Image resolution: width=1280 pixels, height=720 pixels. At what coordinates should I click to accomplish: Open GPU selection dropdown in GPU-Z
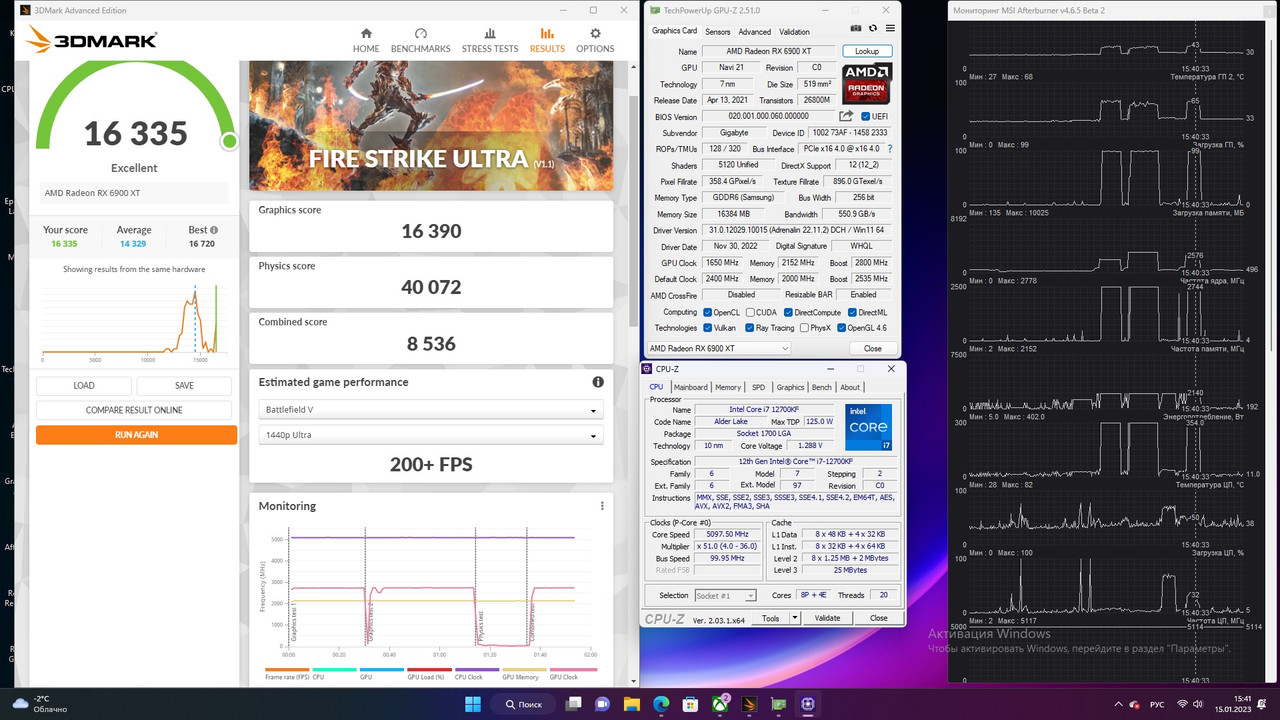(719, 348)
